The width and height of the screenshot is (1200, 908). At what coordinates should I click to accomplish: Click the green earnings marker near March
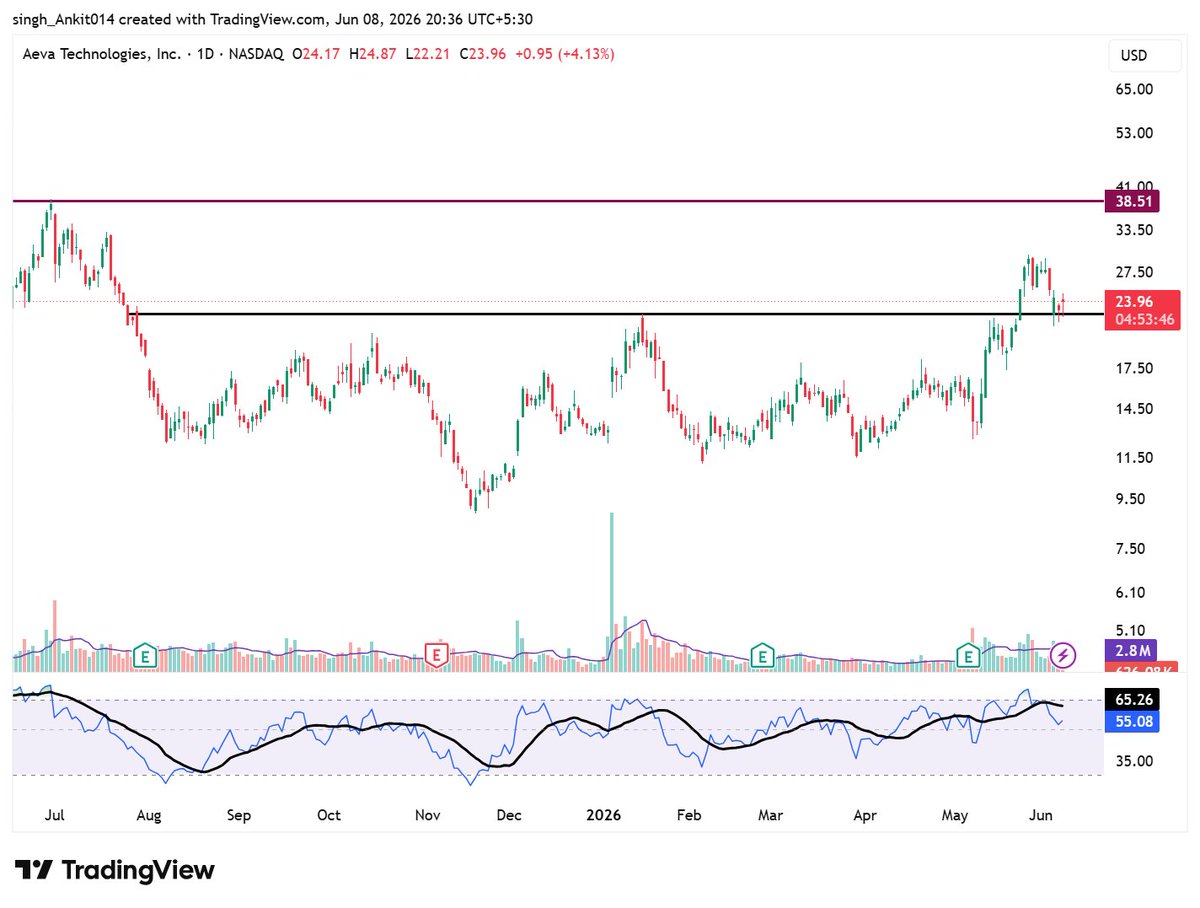764,656
